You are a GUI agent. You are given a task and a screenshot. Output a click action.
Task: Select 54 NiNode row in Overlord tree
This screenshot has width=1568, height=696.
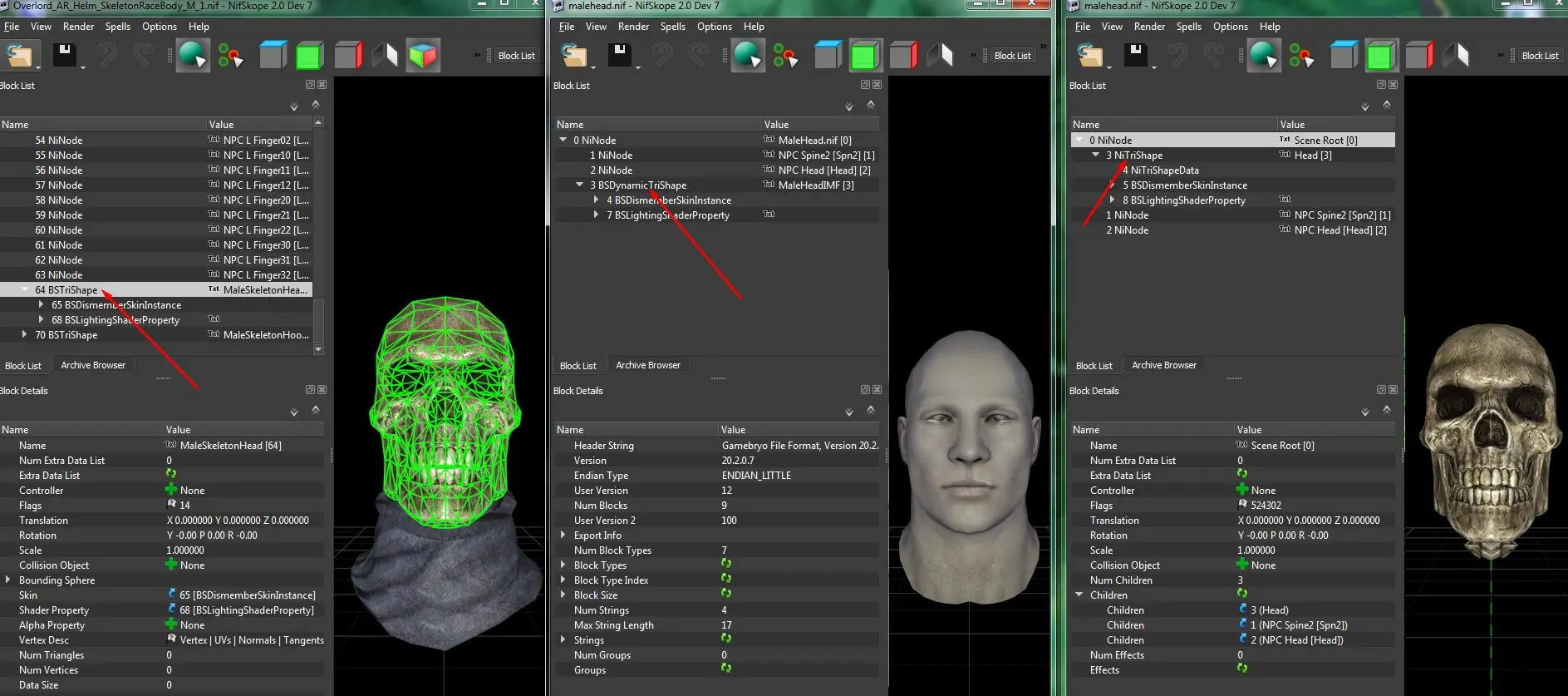coord(155,141)
